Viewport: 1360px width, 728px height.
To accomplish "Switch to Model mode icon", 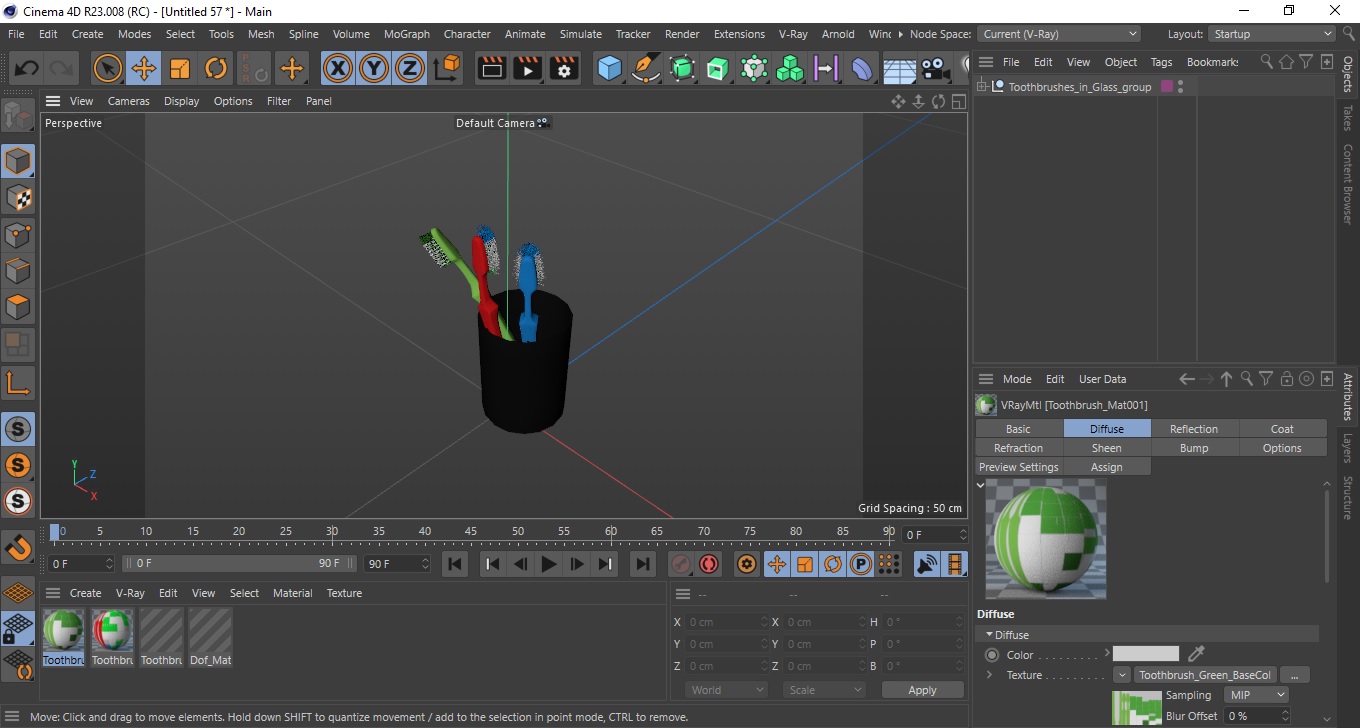I will click(x=18, y=161).
